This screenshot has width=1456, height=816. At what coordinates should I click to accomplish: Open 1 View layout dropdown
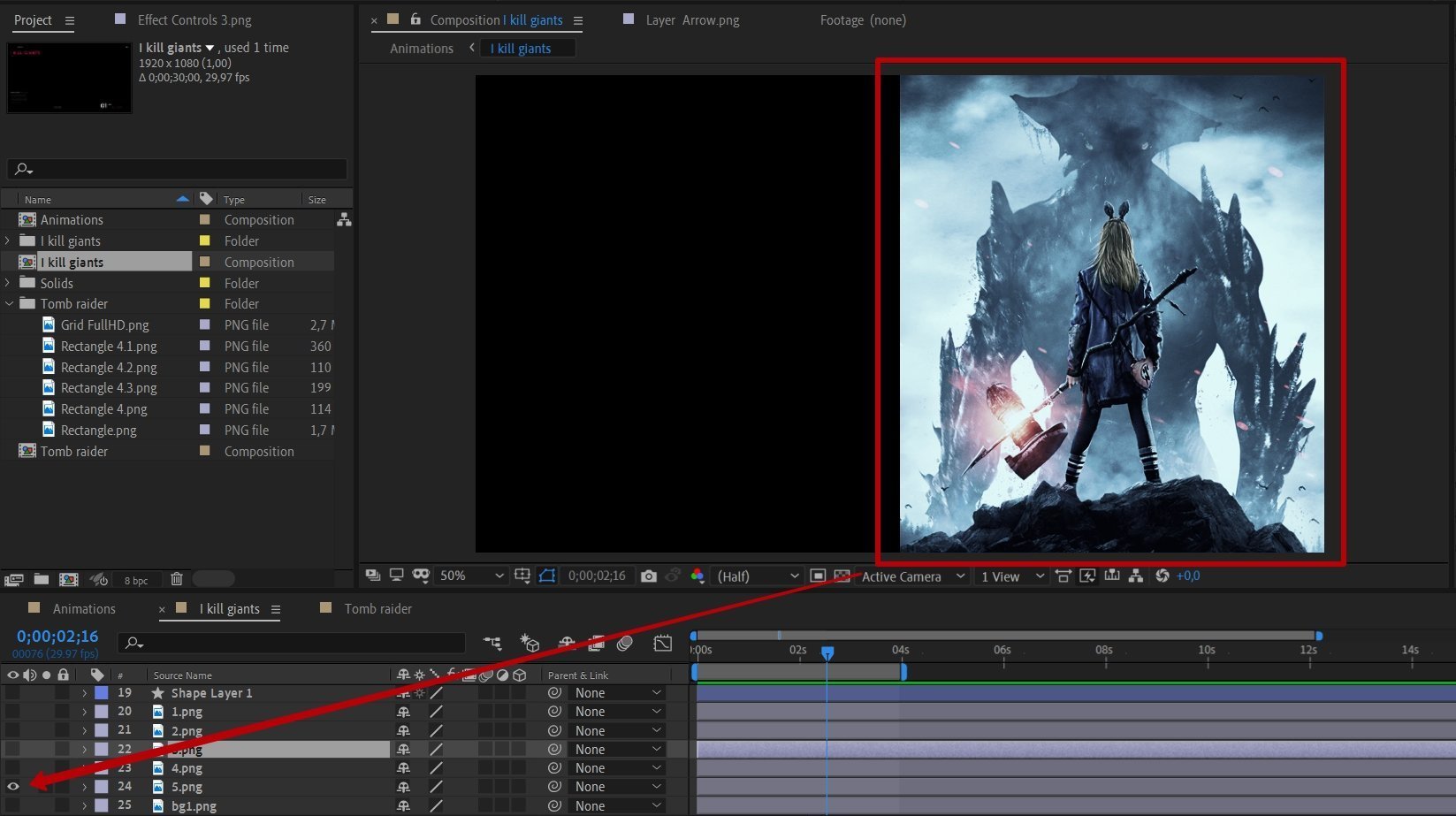tap(1011, 576)
